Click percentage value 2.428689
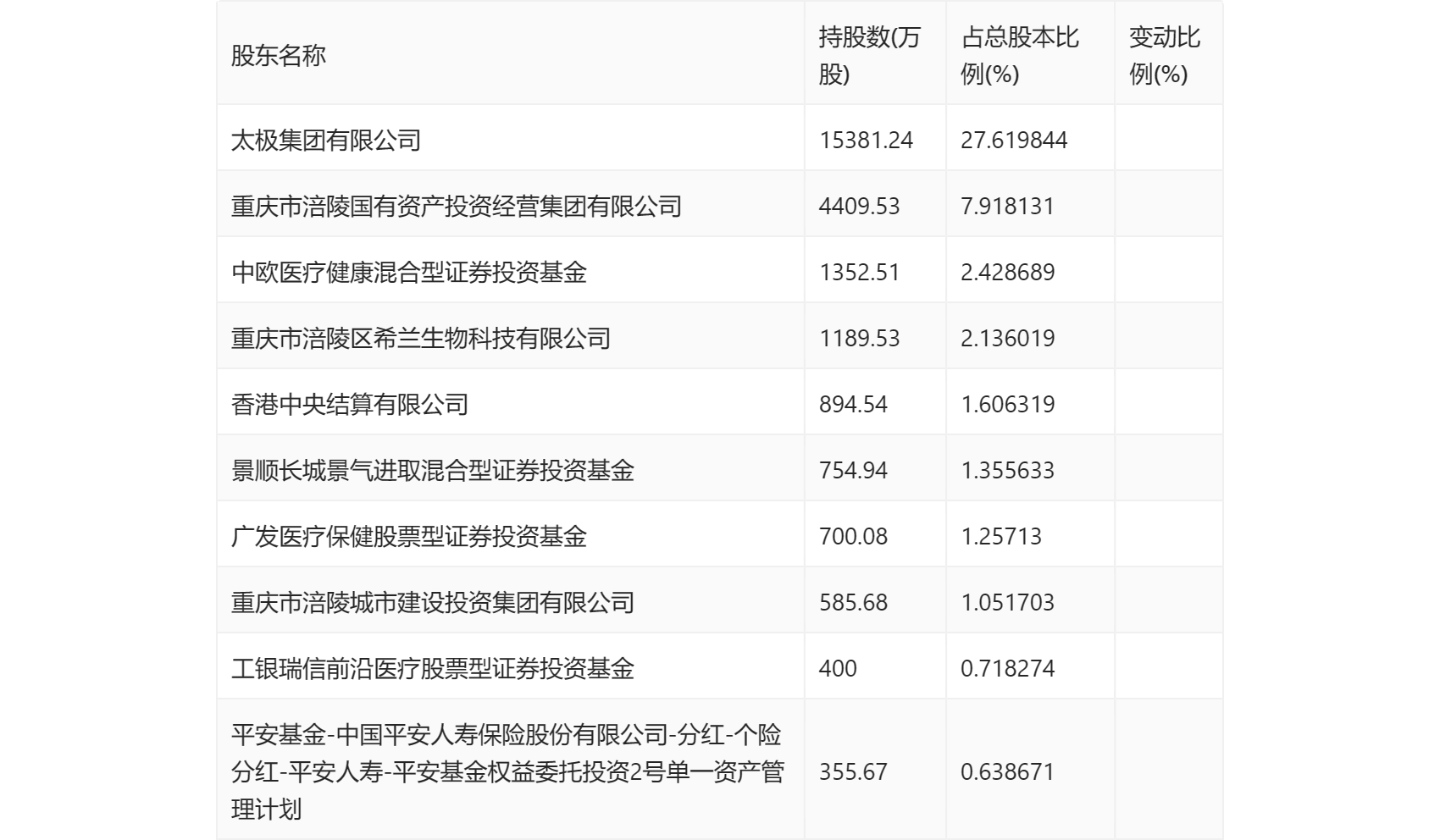This screenshot has width=1440, height=840. point(1008,272)
